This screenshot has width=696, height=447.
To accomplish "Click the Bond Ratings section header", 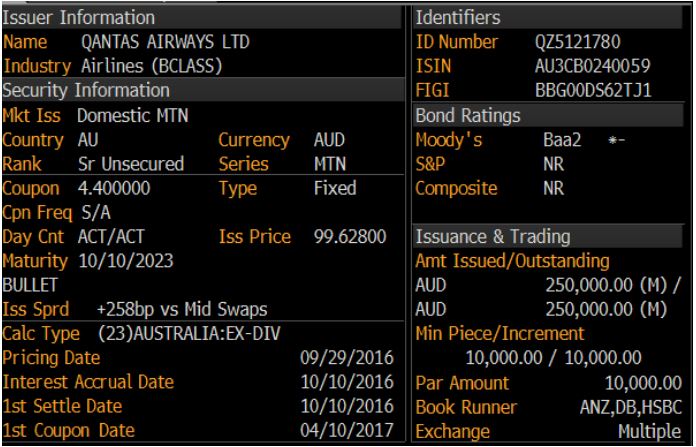I will (548, 116).
